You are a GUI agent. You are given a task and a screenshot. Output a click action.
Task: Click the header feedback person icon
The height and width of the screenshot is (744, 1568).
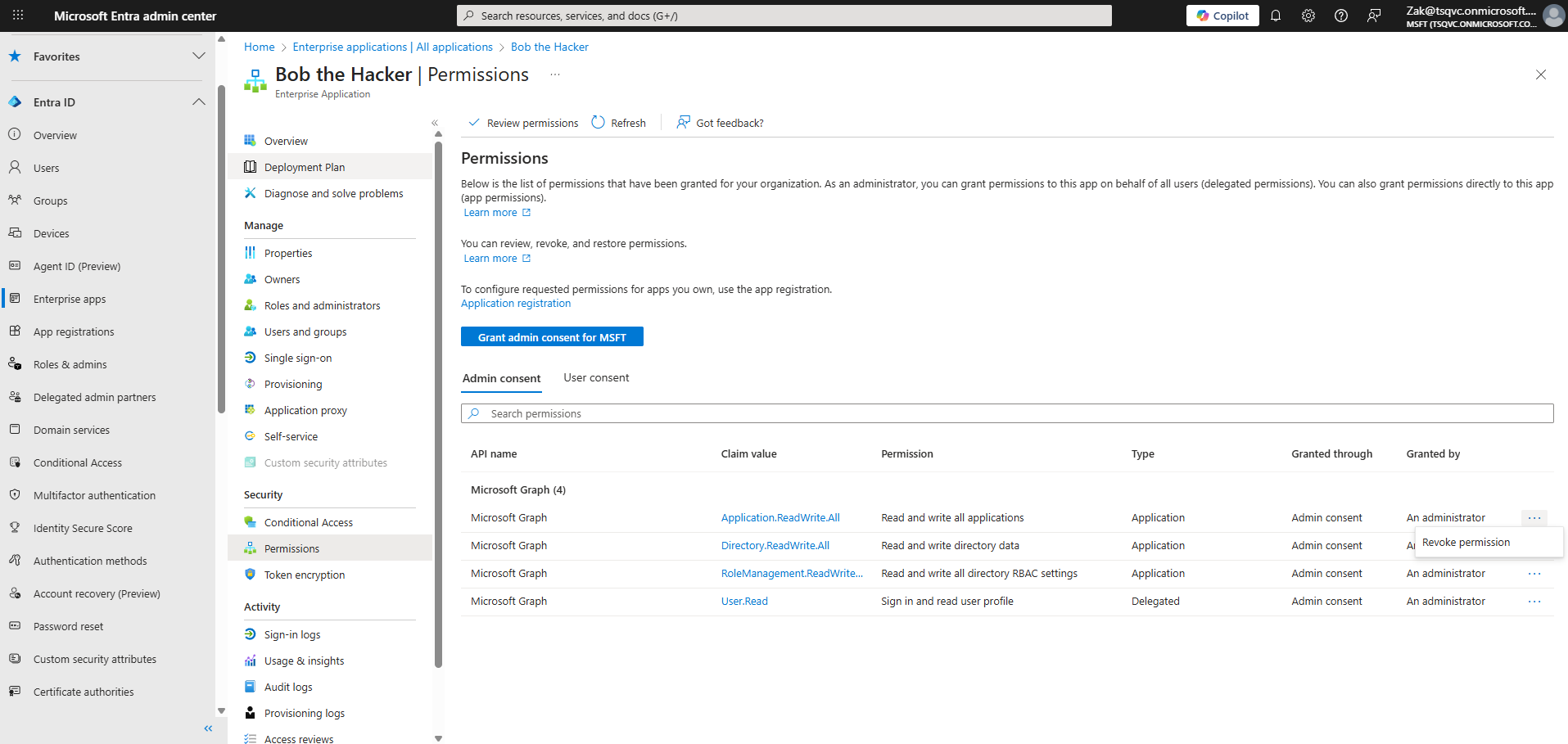(x=1373, y=16)
